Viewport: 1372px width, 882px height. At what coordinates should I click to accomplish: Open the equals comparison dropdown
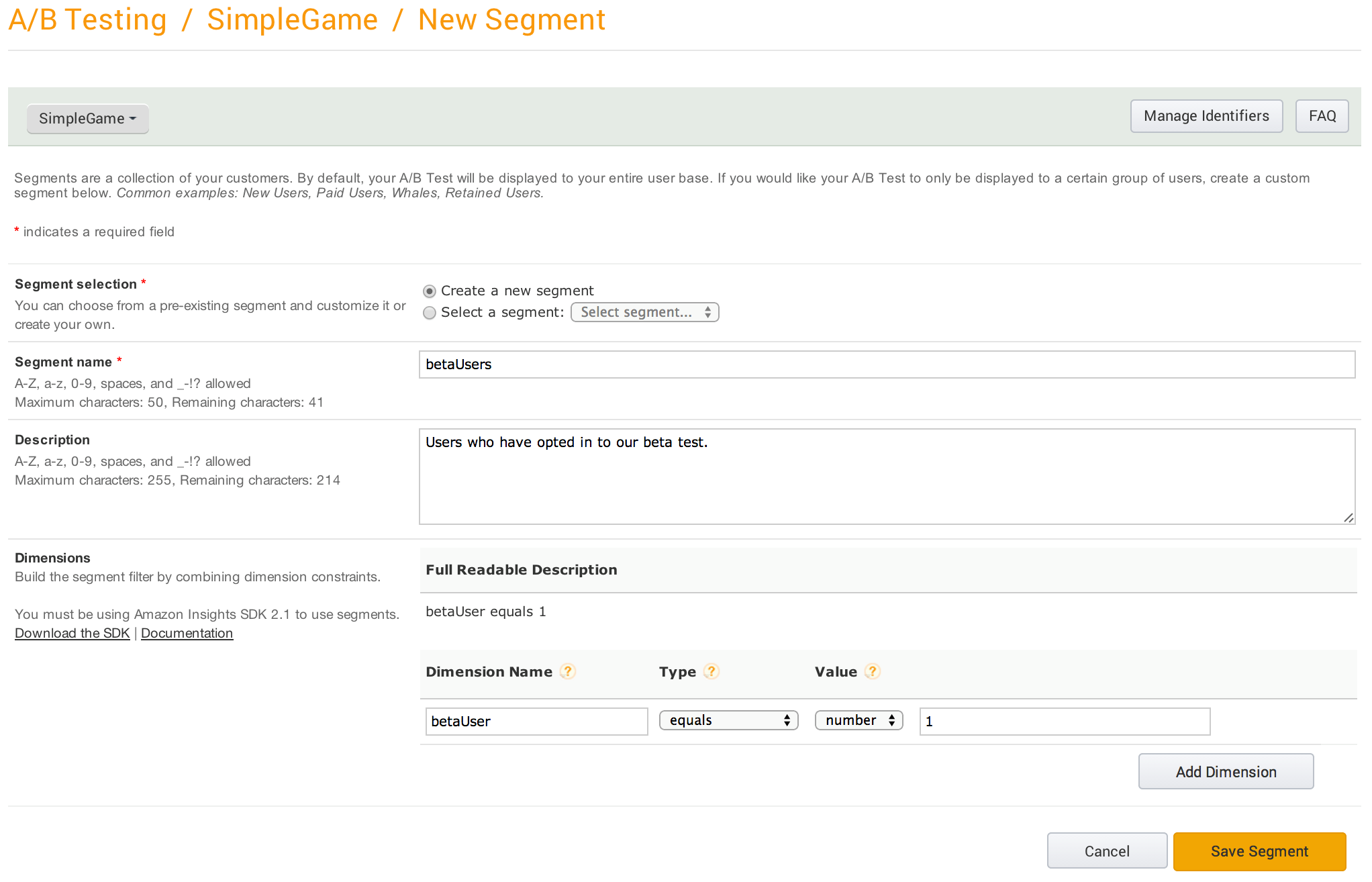point(728,720)
